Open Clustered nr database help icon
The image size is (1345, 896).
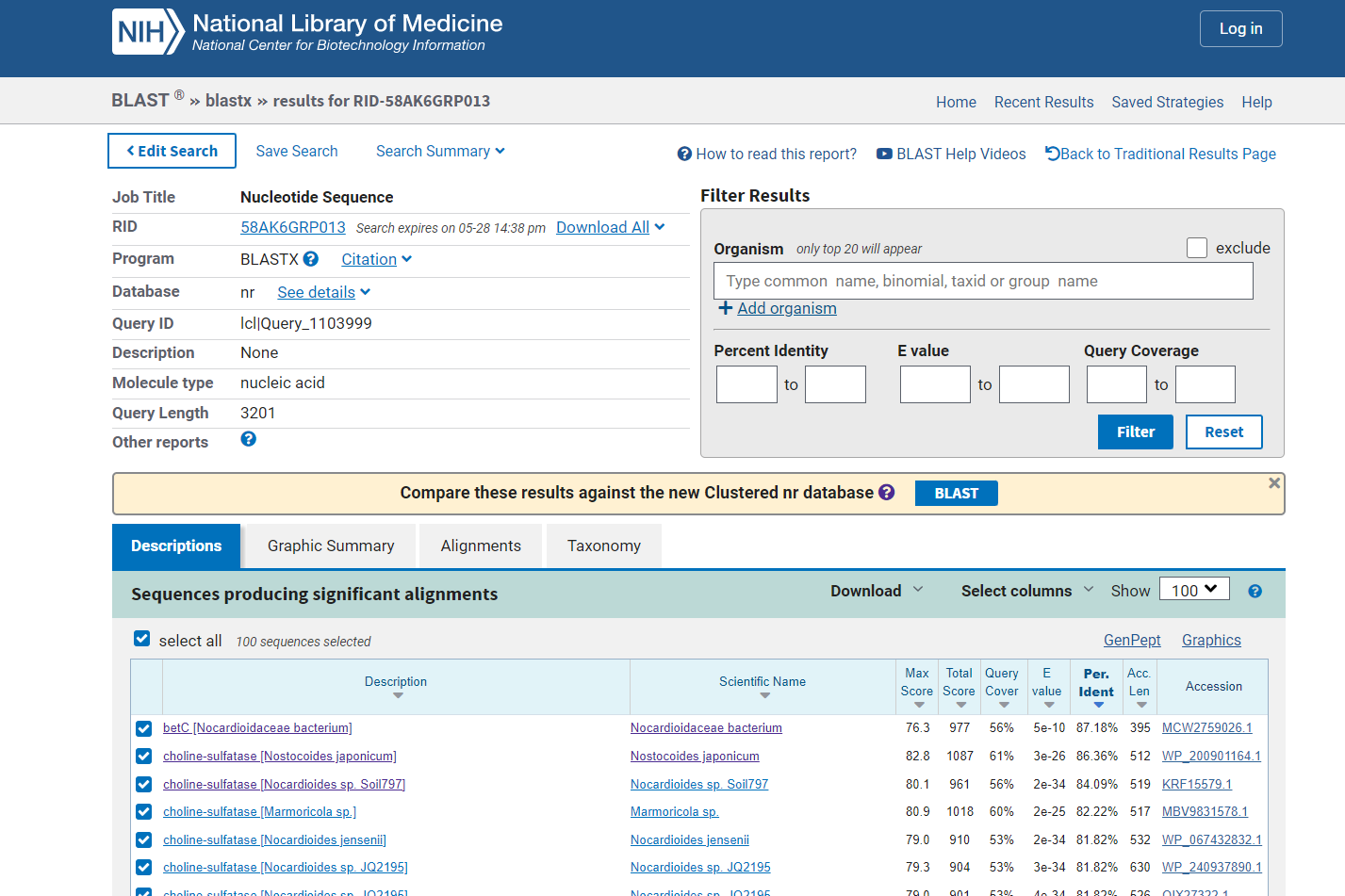tap(887, 492)
